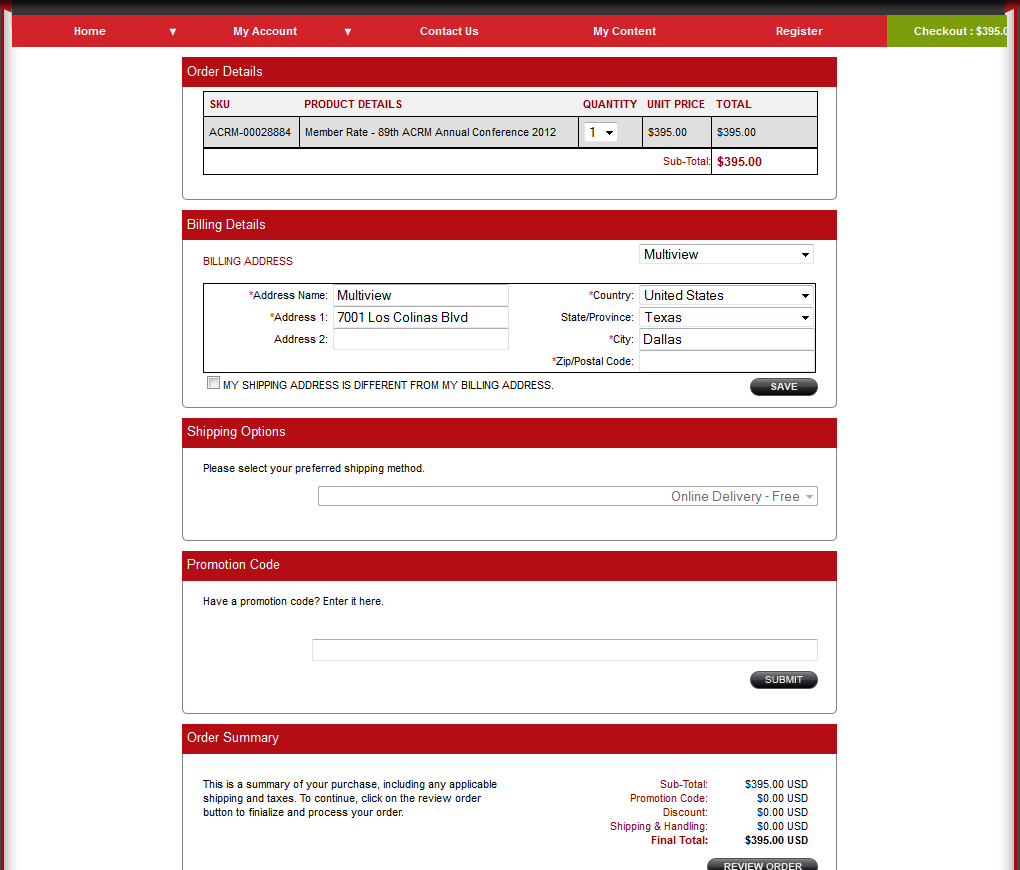Open the Multiview saved address dropdown

(726, 255)
